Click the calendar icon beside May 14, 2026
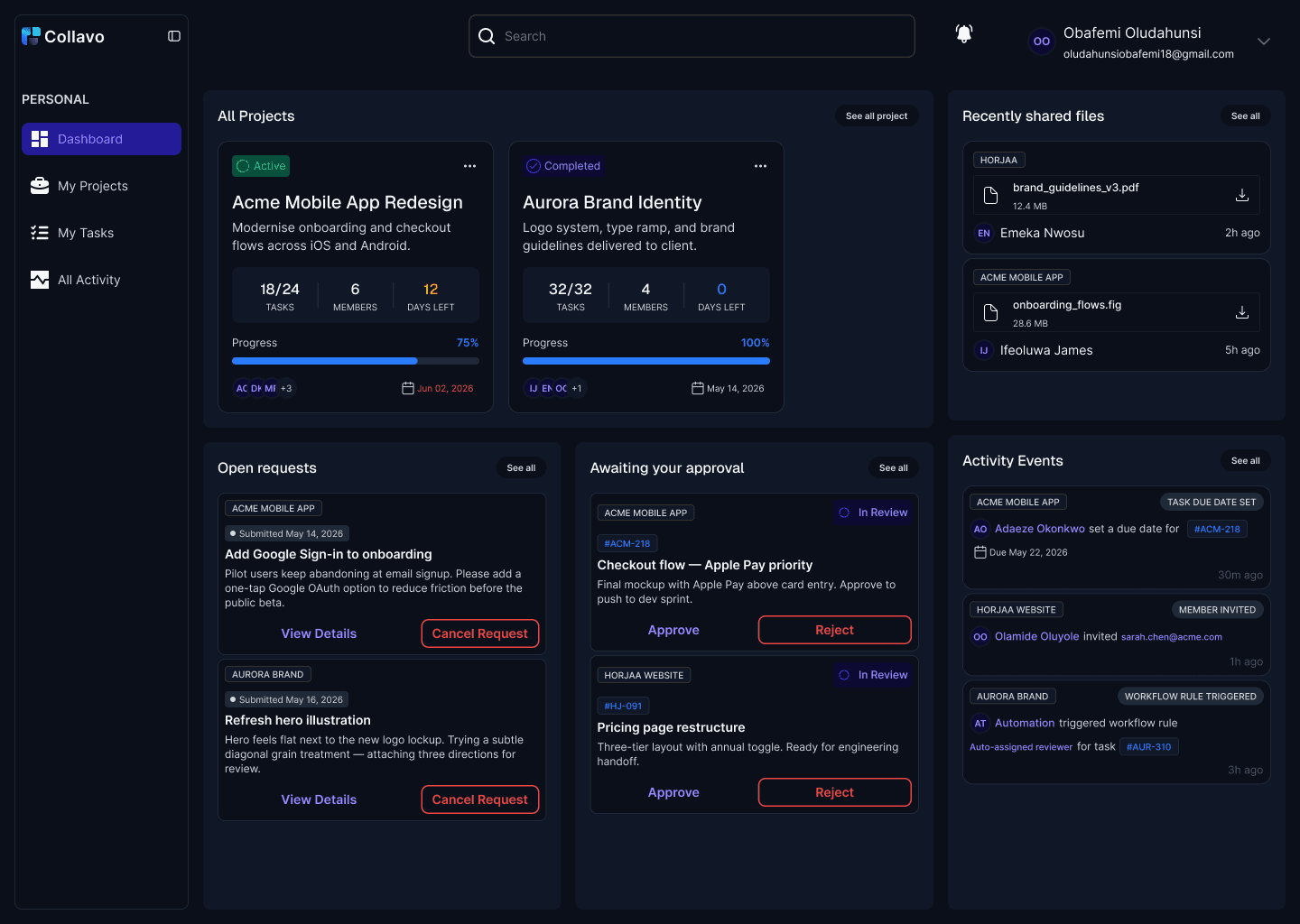Image resolution: width=1300 pixels, height=924 pixels. click(x=698, y=389)
